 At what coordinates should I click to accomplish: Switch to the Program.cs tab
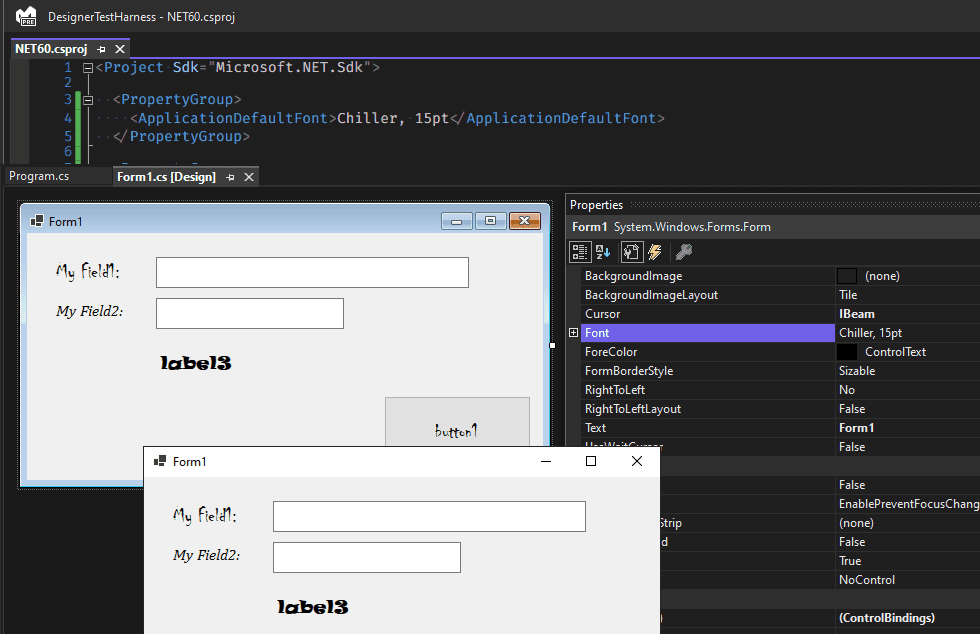(39, 177)
